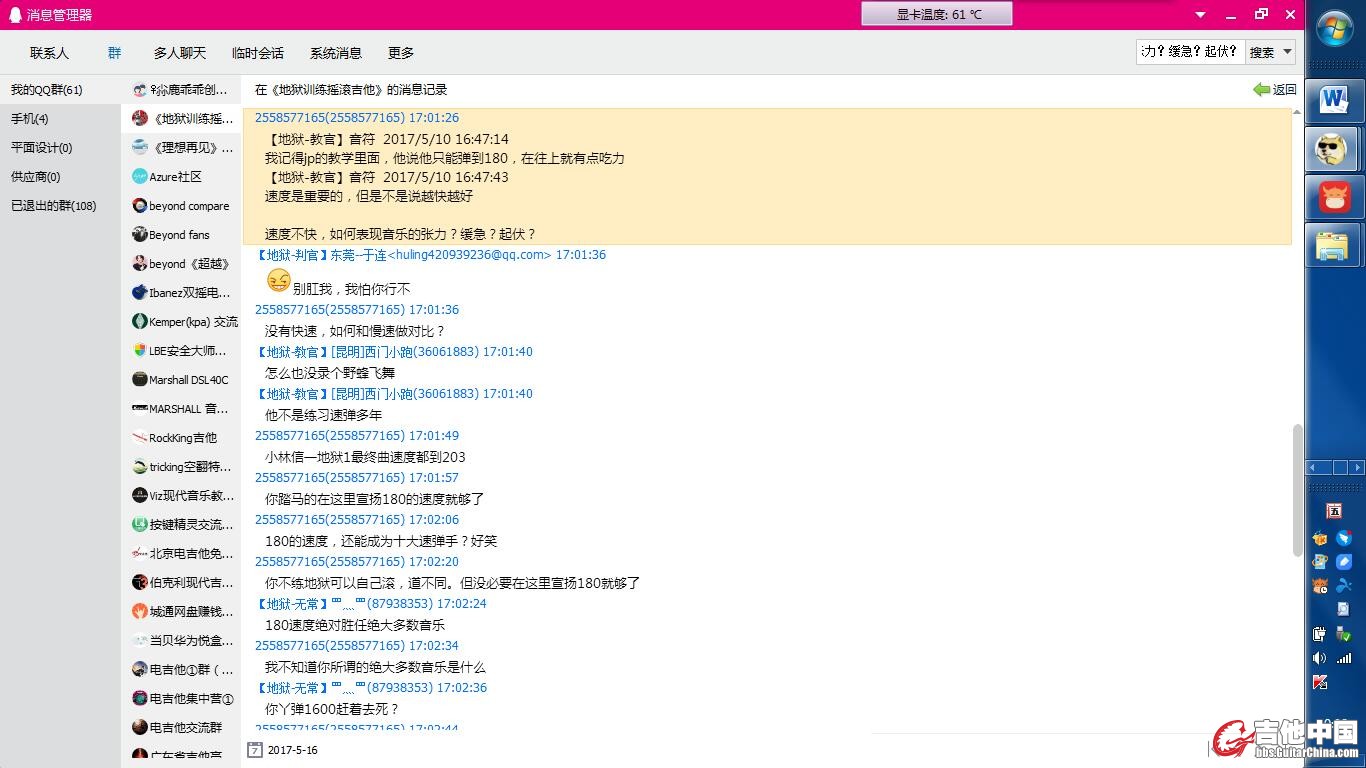Open the Windows Start button

tap(1335, 28)
